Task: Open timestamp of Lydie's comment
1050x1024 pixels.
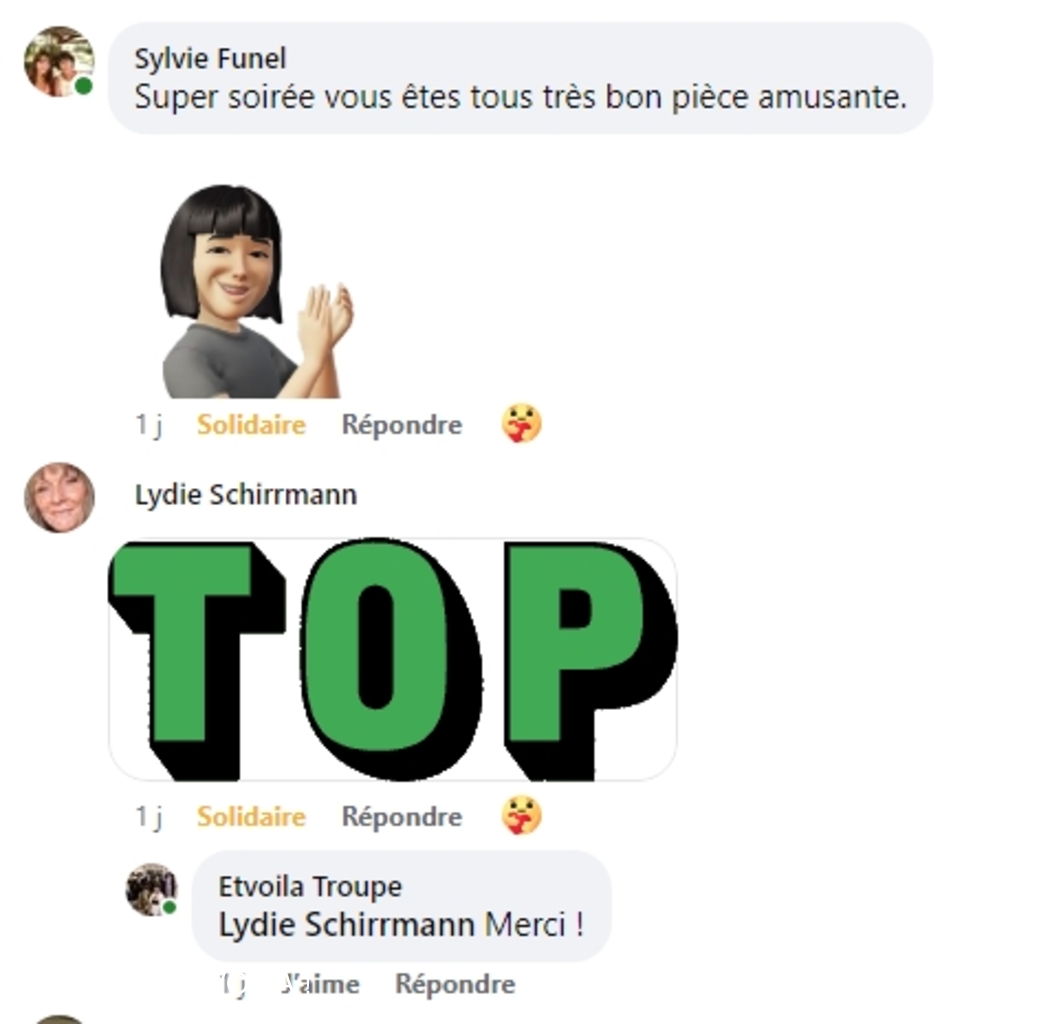Action: 149,816
